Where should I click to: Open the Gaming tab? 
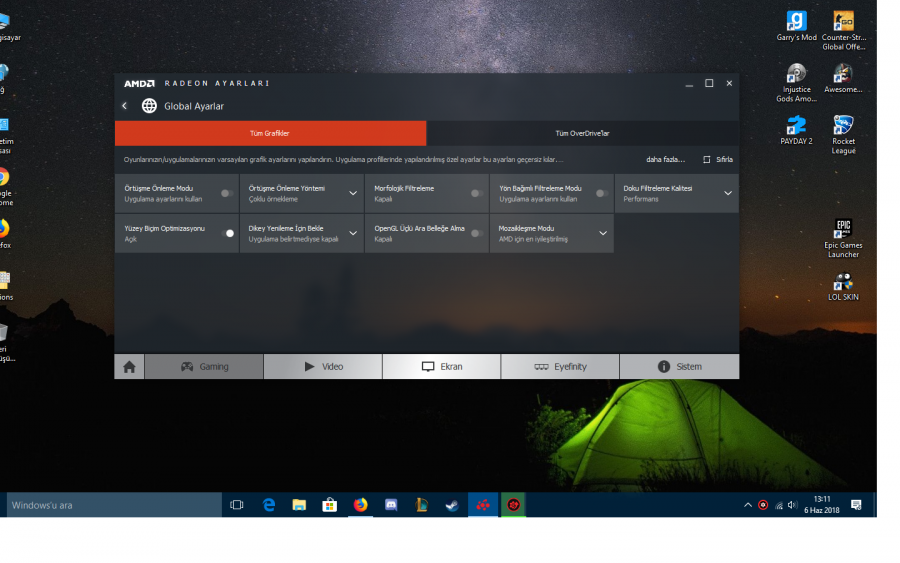tap(204, 367)
